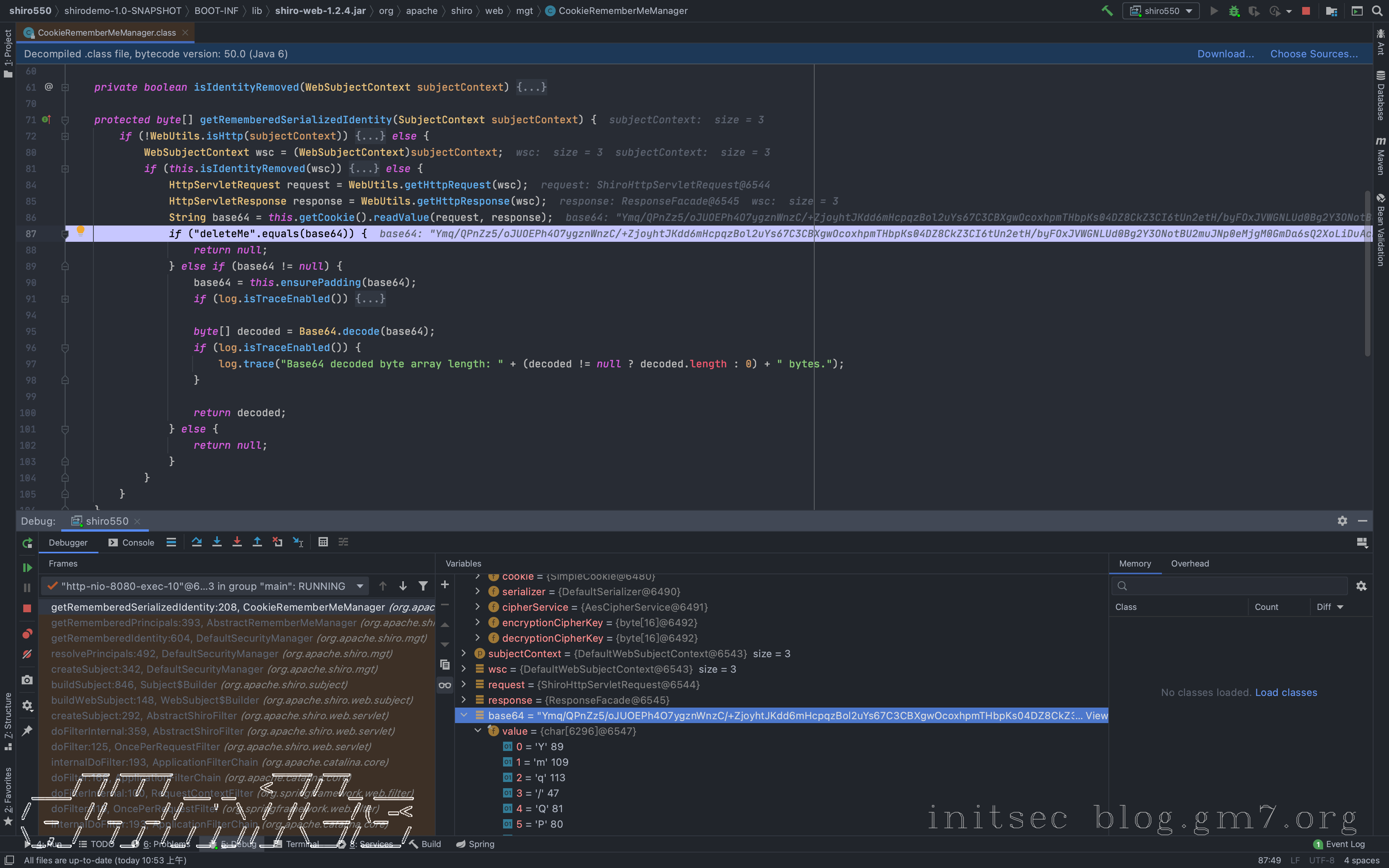Click the Rerun shiro550 debug icon
This screenshot has width=1389, height=868.
[27, 543]
